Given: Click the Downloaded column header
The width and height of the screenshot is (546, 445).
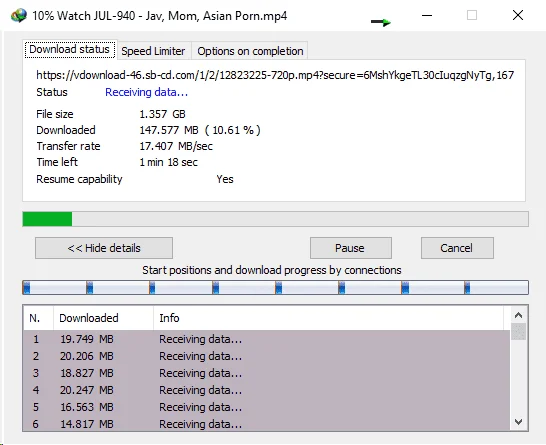Looking at the screenshot, I should pos(103,318).
